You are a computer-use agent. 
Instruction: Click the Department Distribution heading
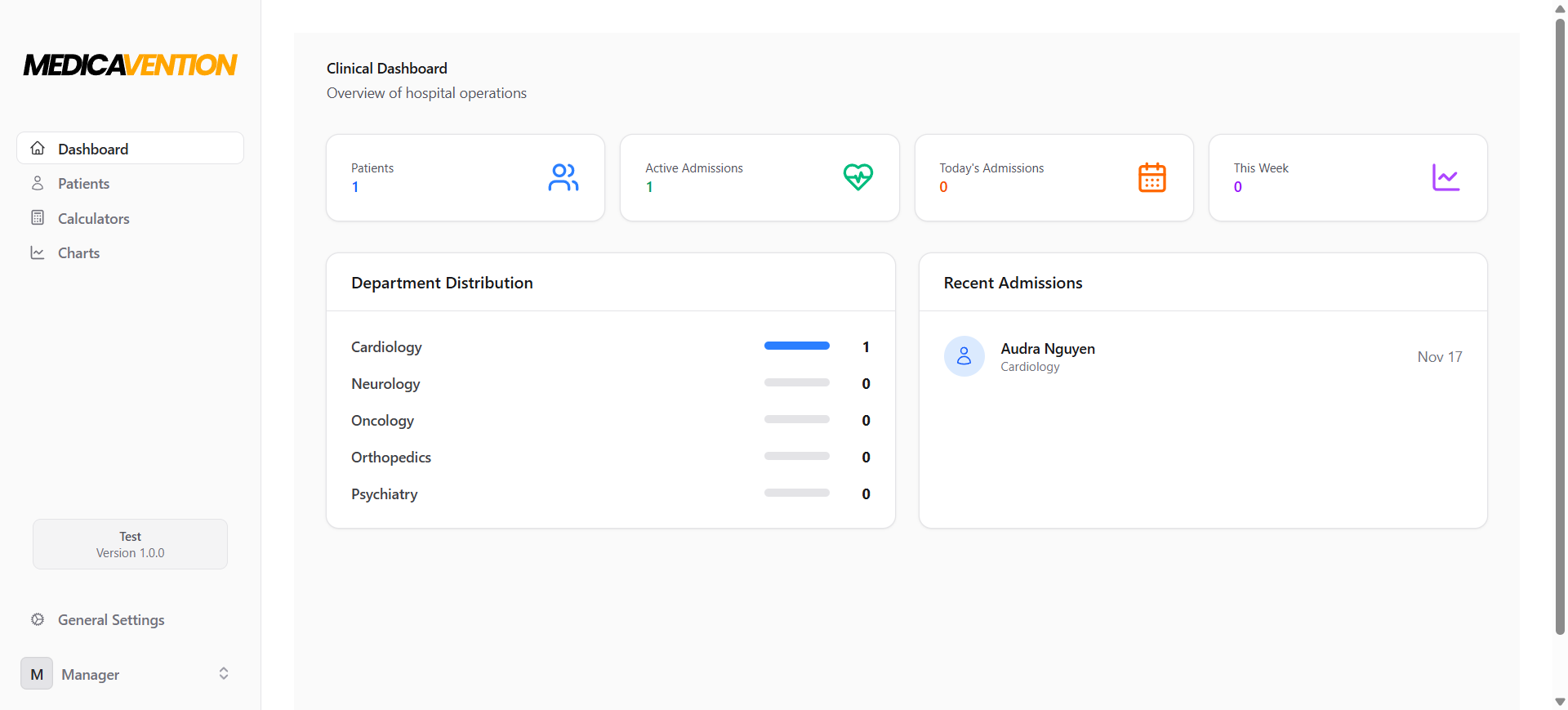pos(442,283)
